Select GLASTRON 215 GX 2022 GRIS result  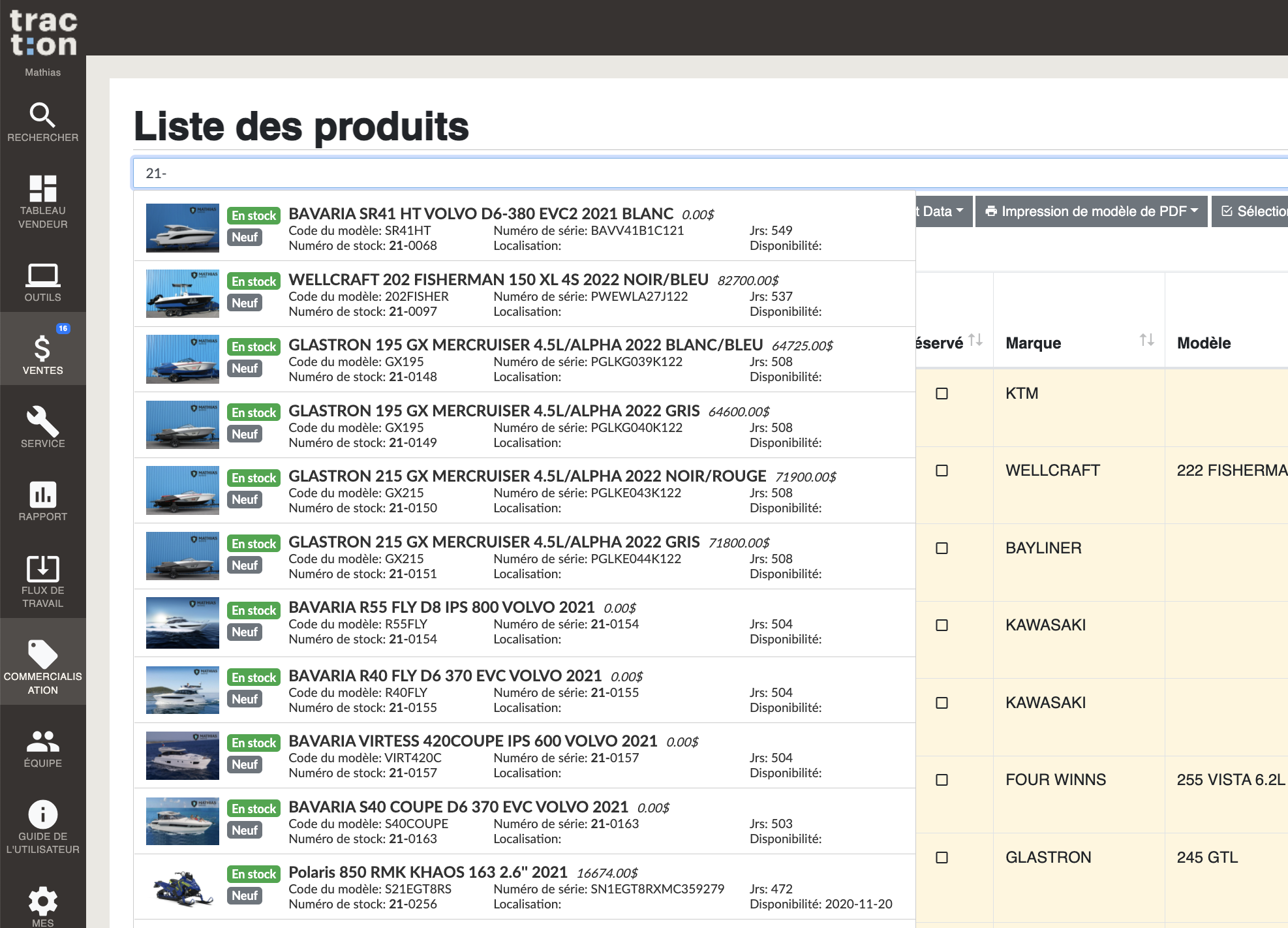525,557
